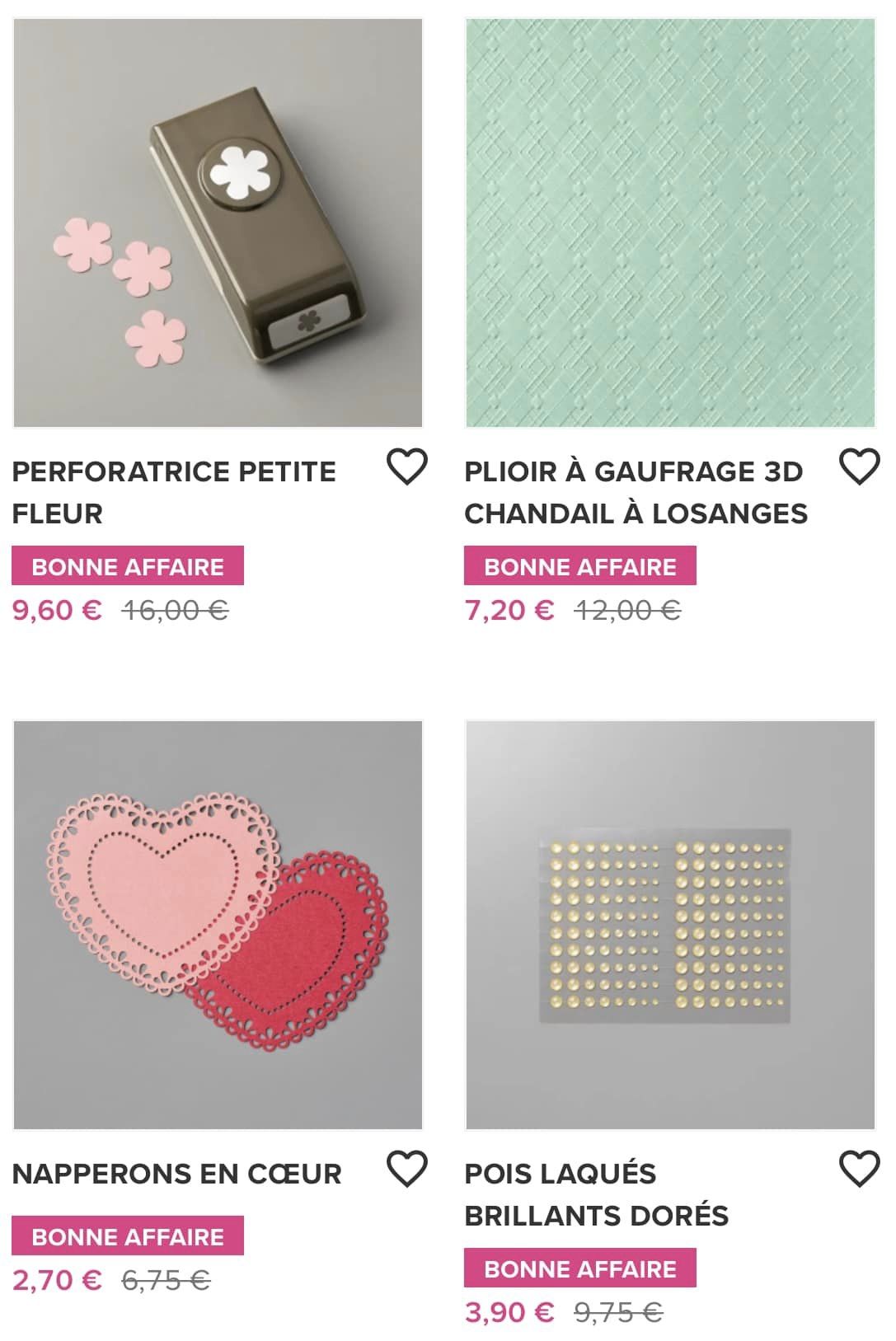Image resolution: width=896 pixels, height=1341 pixels.
Task: Click the crossed-out 9,75 € original price
Action: click(618, 1312)
